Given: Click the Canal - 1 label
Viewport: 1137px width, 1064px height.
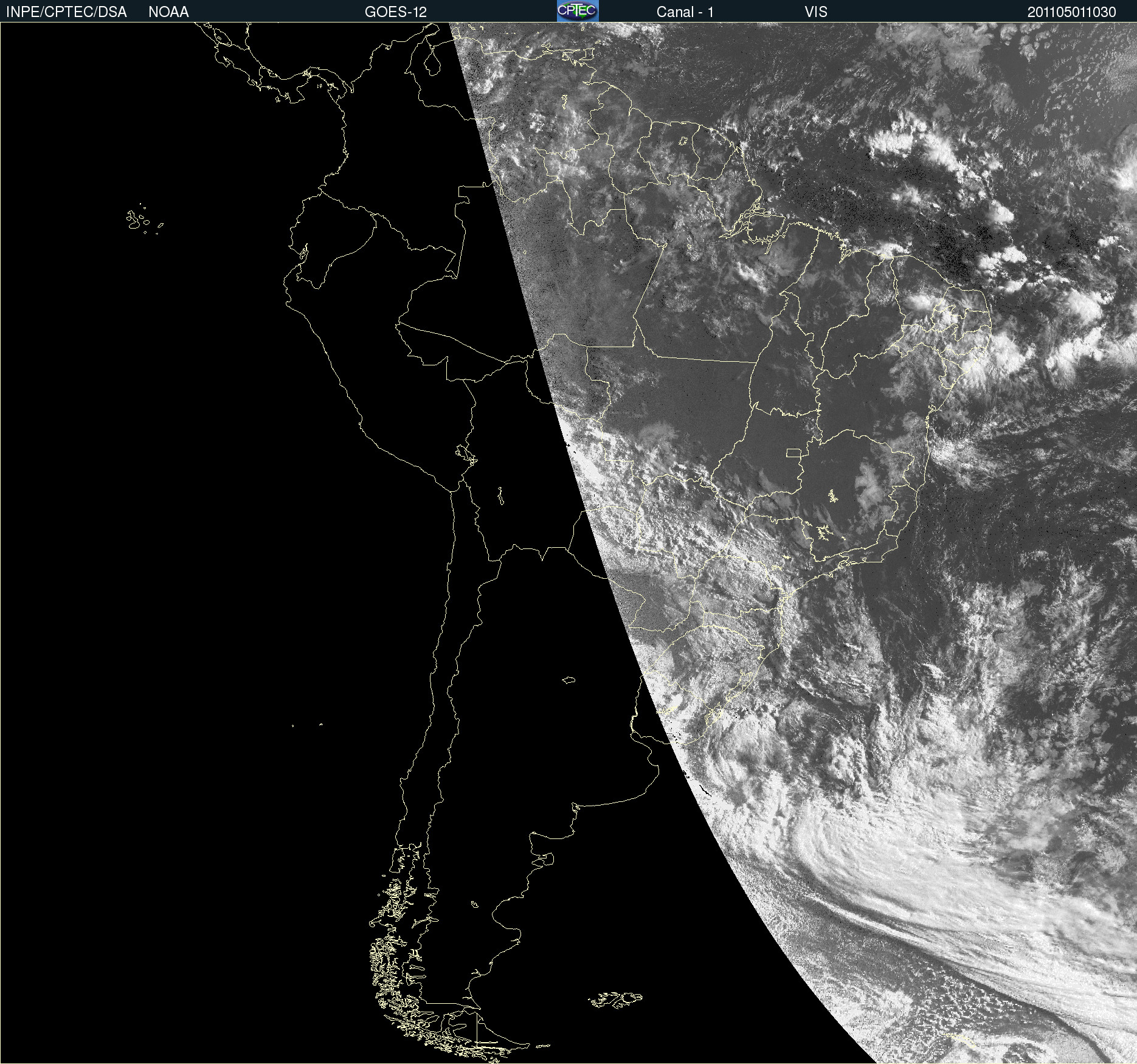Looking at the screenshot, I should (685, 12).
